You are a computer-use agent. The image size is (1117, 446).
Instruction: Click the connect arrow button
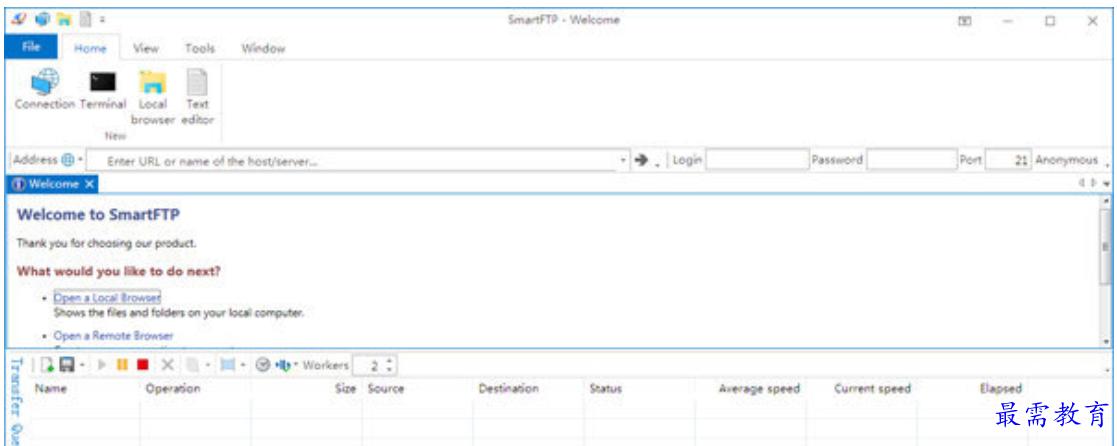[641, 160]
